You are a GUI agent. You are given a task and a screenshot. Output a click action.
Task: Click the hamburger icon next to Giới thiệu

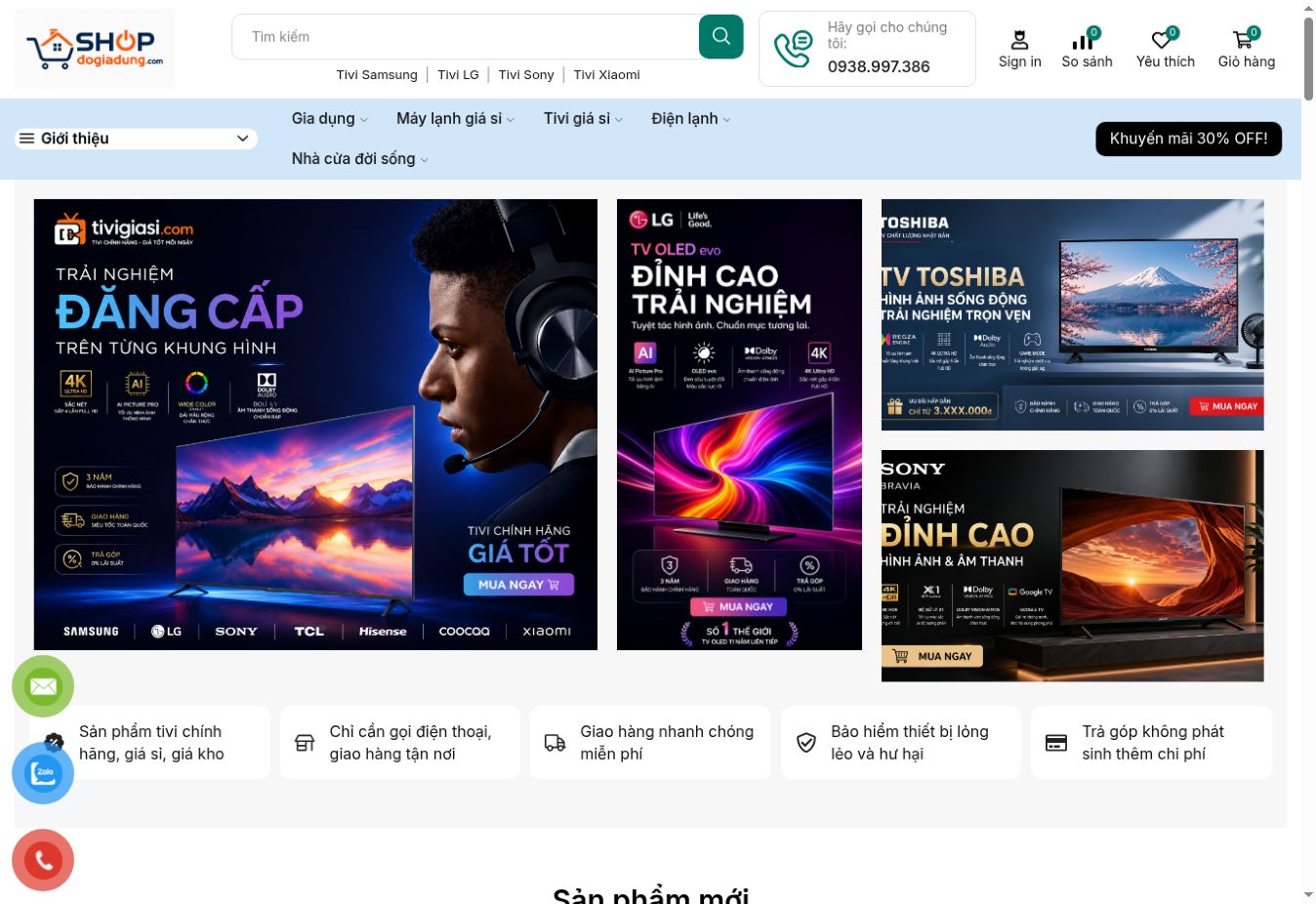click(27, 139)
